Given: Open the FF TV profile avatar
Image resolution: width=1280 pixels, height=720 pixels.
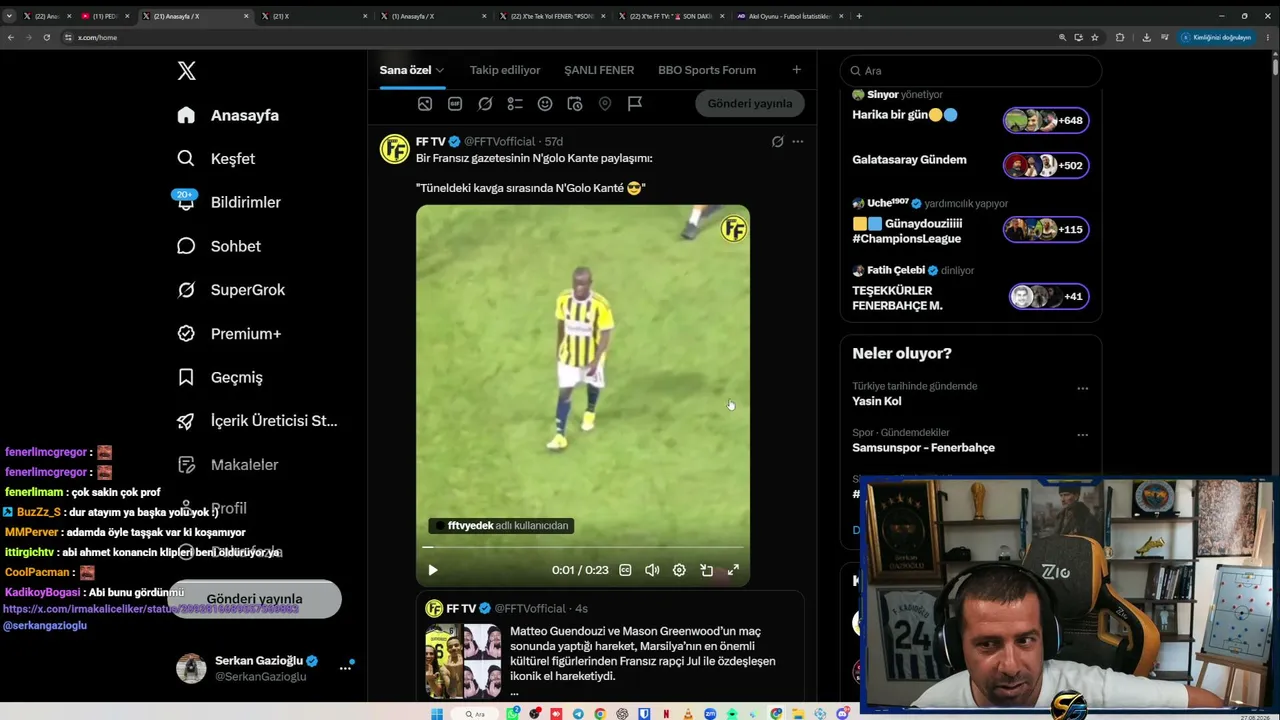Looking at the screenshot, I should [395, 149].
